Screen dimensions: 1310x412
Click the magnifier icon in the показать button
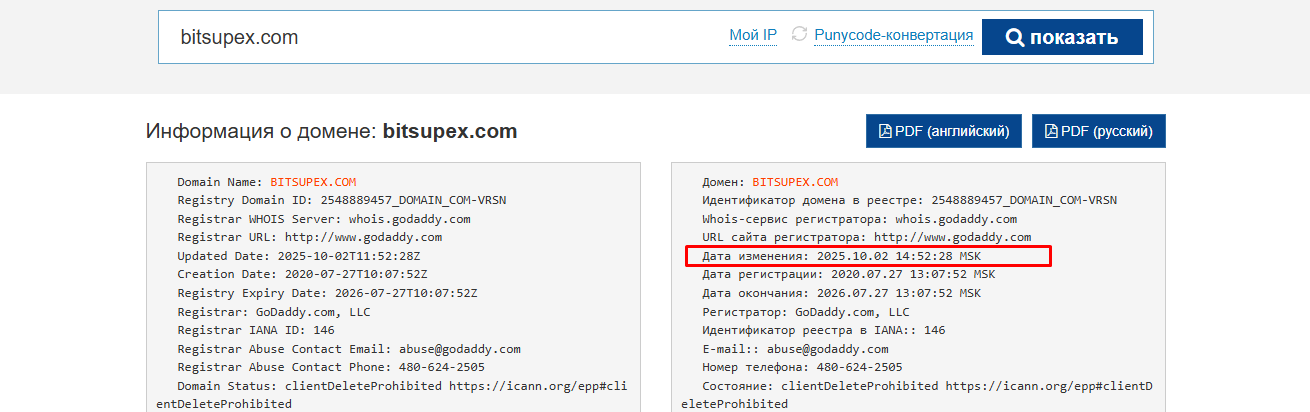click(1014, 38)
